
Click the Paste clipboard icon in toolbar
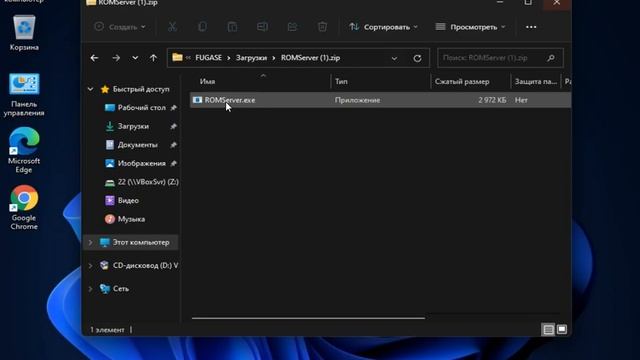click(x=232, y=27)
